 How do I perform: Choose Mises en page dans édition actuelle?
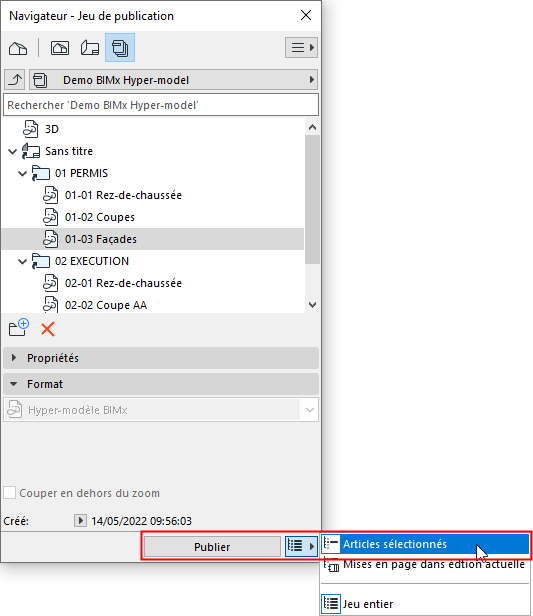pyautogui.click(x=425, y=565)
